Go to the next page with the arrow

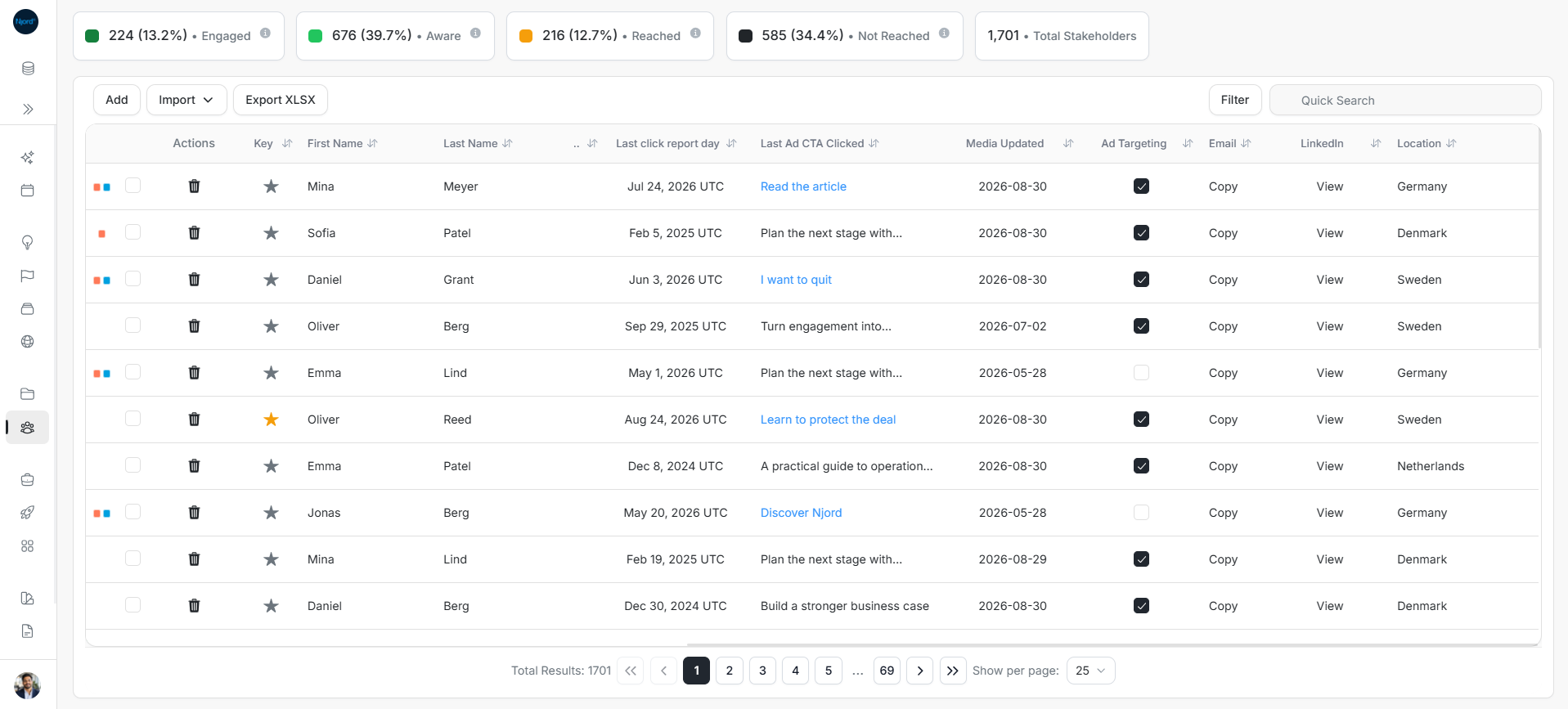click(920, 671)
